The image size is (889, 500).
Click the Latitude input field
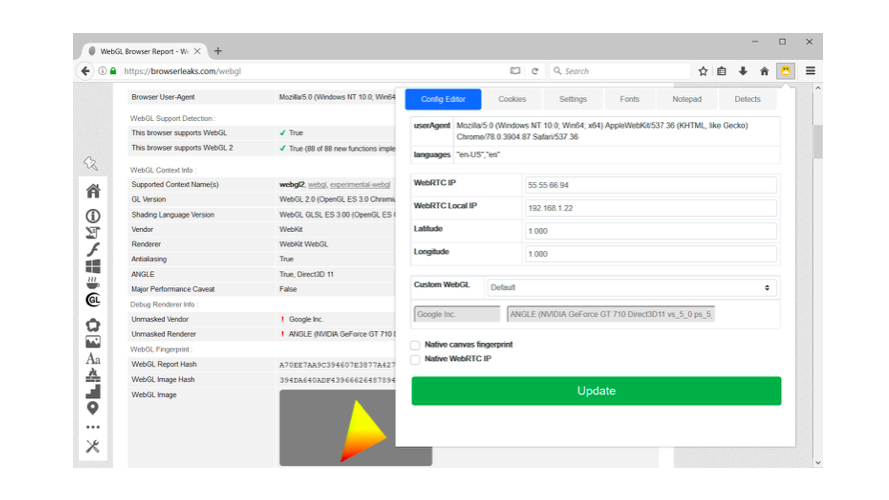click(650, 231)
